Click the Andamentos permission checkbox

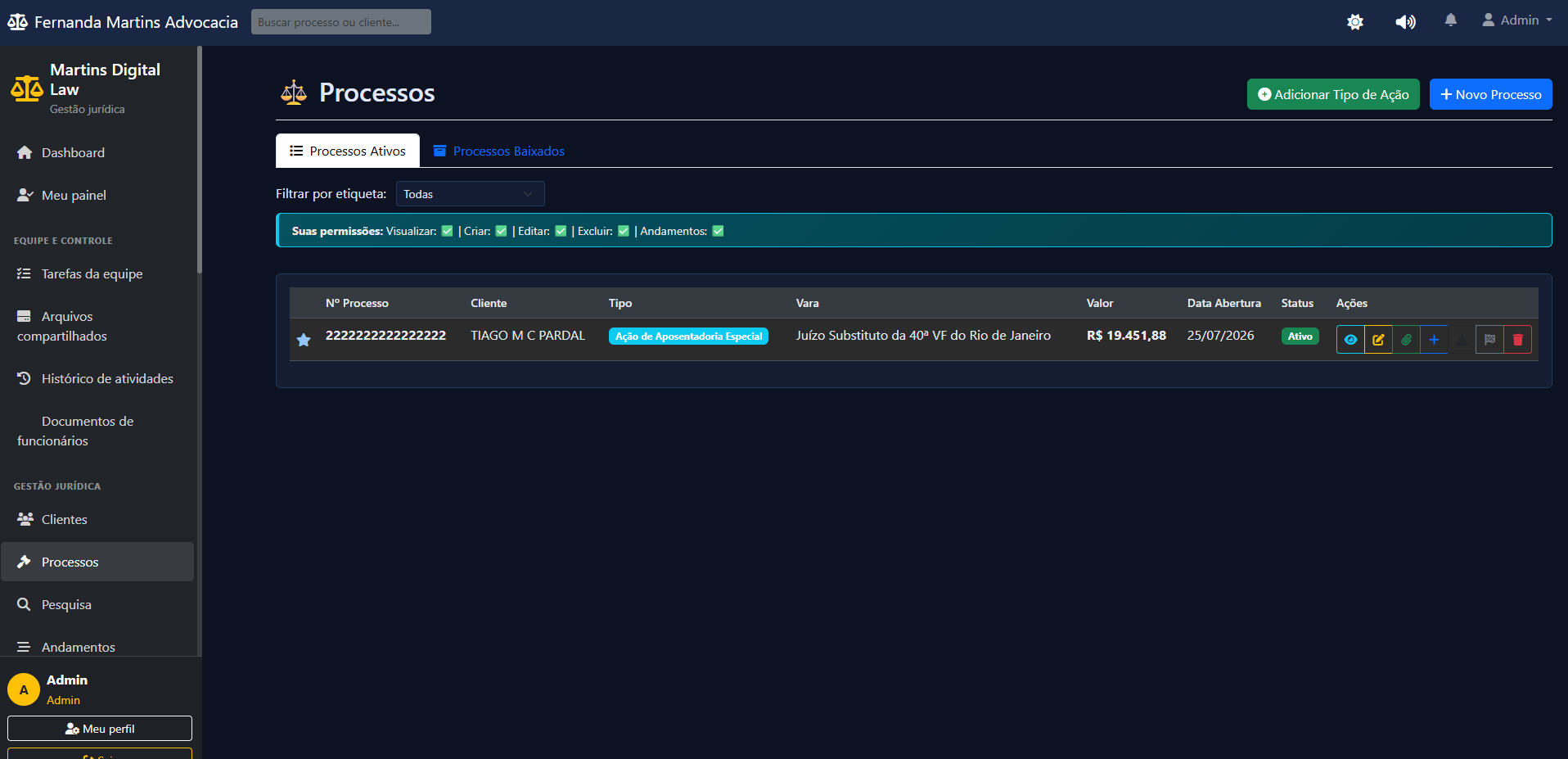718,231
